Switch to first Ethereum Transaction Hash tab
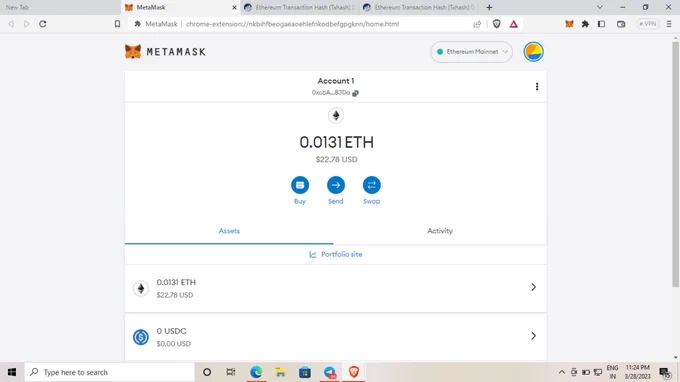 click(x=300, y=7)
